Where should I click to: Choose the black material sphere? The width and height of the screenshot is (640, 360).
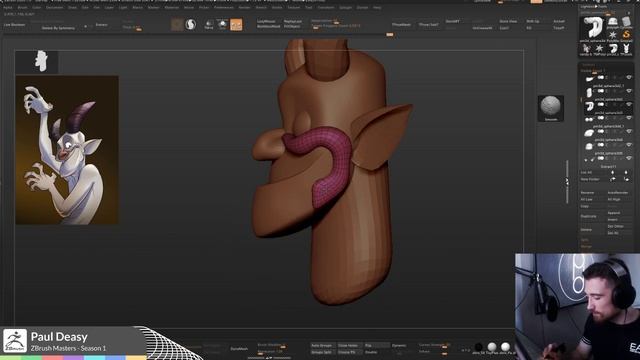click(479, 347)
